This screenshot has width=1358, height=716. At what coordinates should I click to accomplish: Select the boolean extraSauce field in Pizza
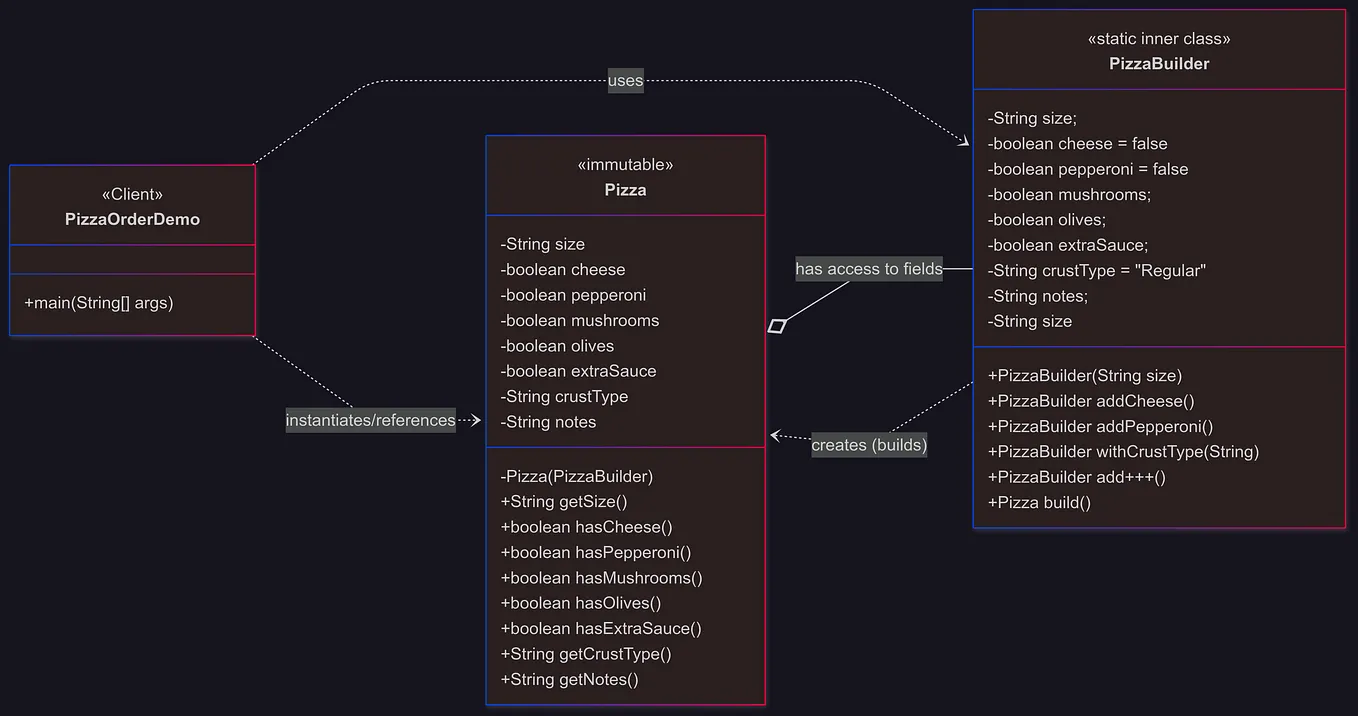(x=577, y=370)
